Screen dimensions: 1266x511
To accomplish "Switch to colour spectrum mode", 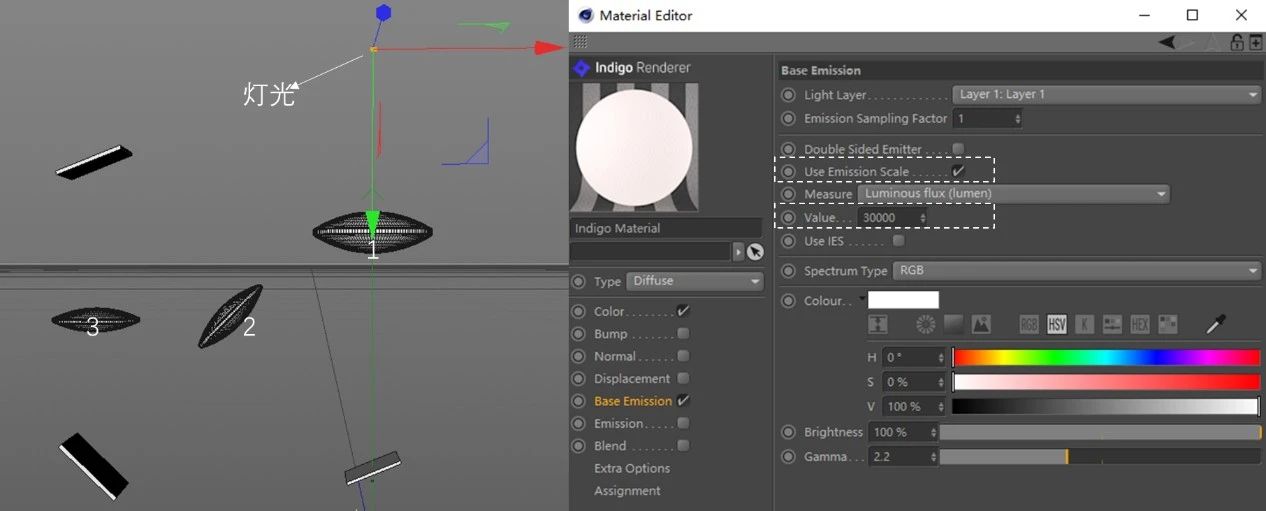I will click(x=953, y=324).
